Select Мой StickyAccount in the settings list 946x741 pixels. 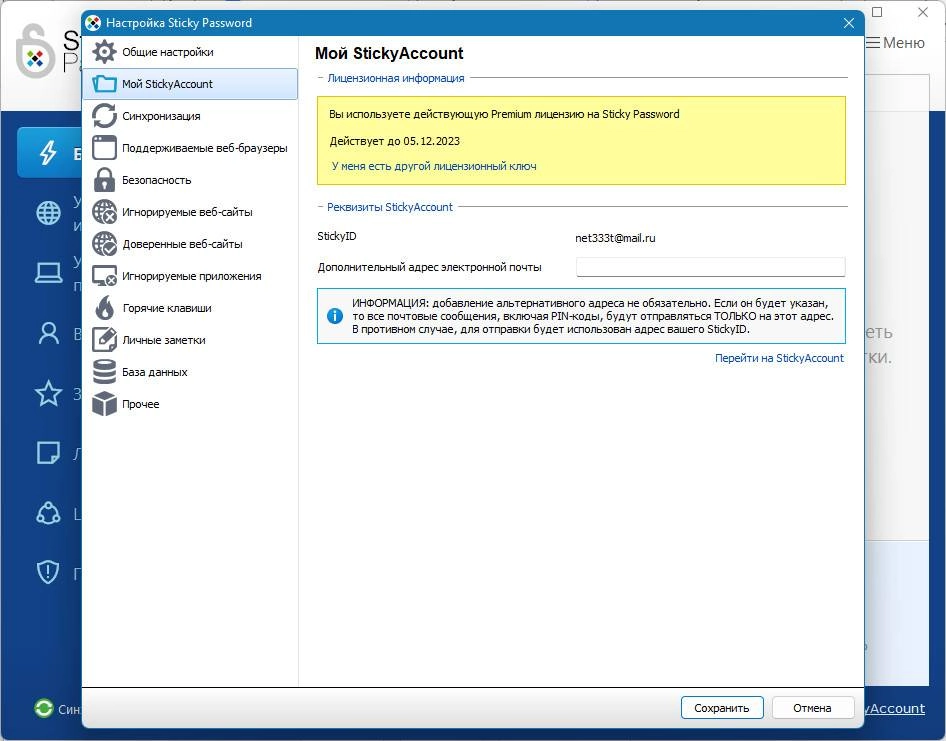tap(190, 84)
